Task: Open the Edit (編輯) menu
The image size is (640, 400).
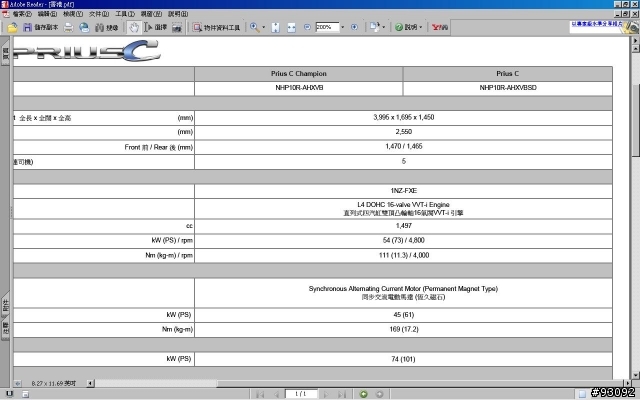Action: pyautogui.click(x=47, y=14)
